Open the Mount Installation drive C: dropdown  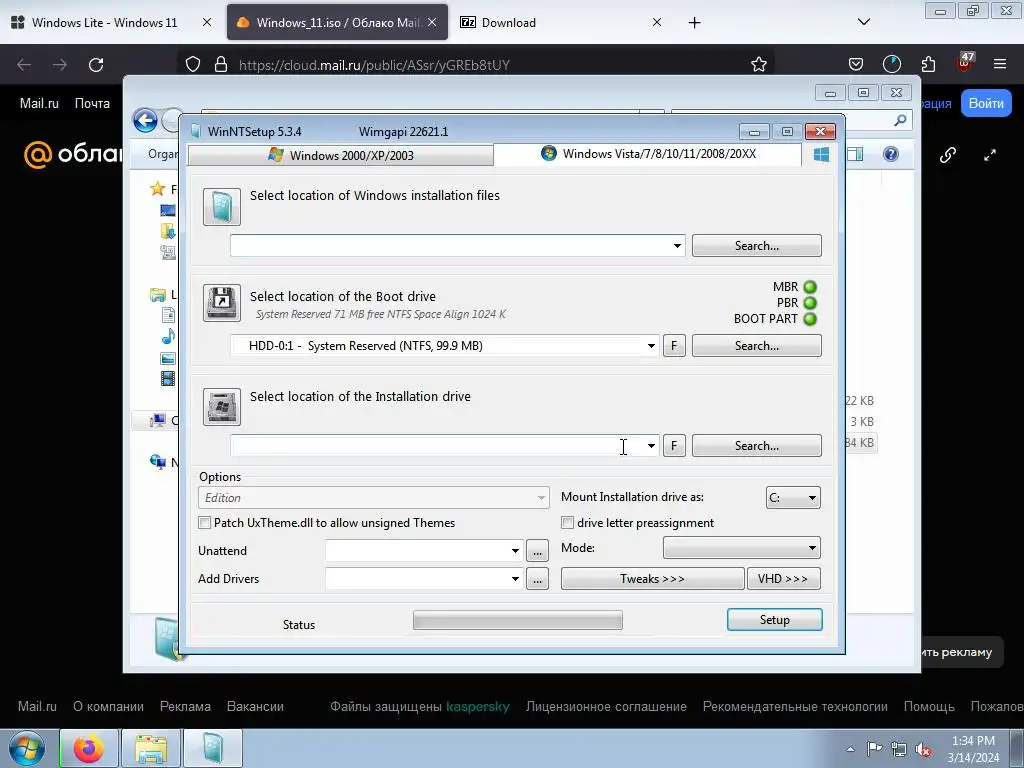pos(793,498)
